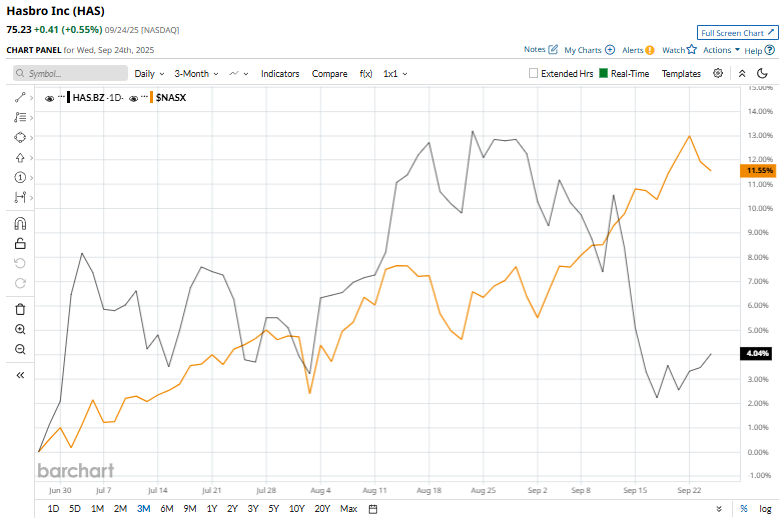Open the 3-Month period dropdown
The image size is (782, 523).
pos(196,73)
